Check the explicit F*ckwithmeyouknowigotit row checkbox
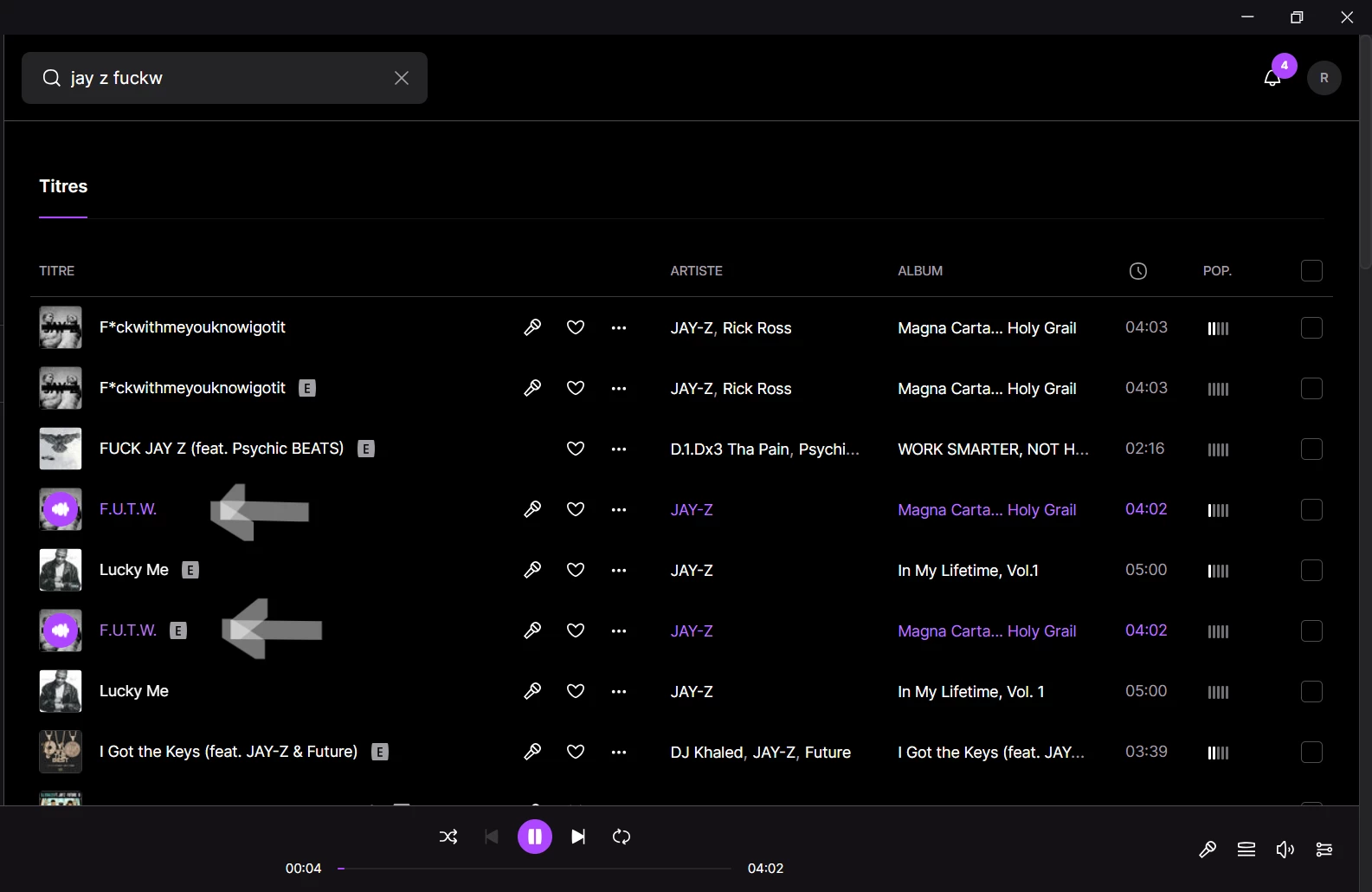Screen dimensions: 1372x892 [1311, 388]
